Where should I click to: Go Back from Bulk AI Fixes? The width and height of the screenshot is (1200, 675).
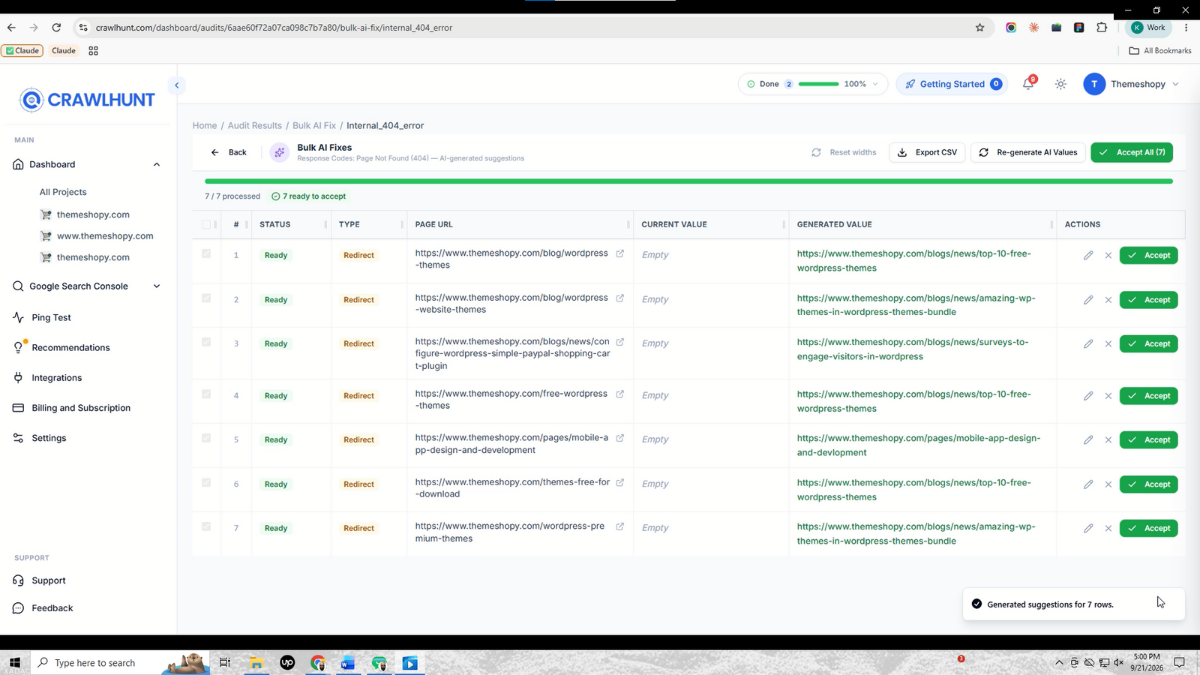tap(229, 153)
